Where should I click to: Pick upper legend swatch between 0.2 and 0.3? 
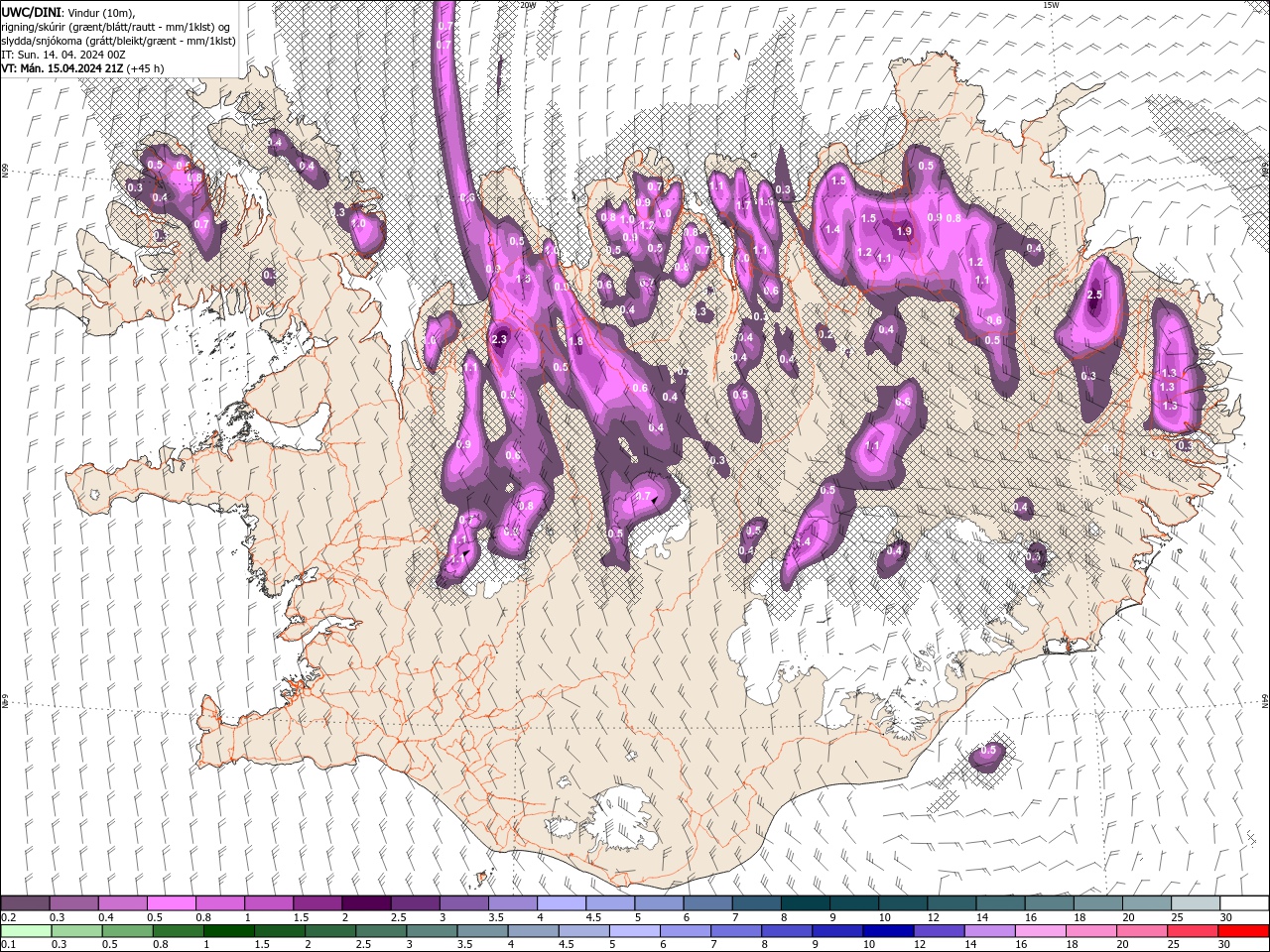25,903
